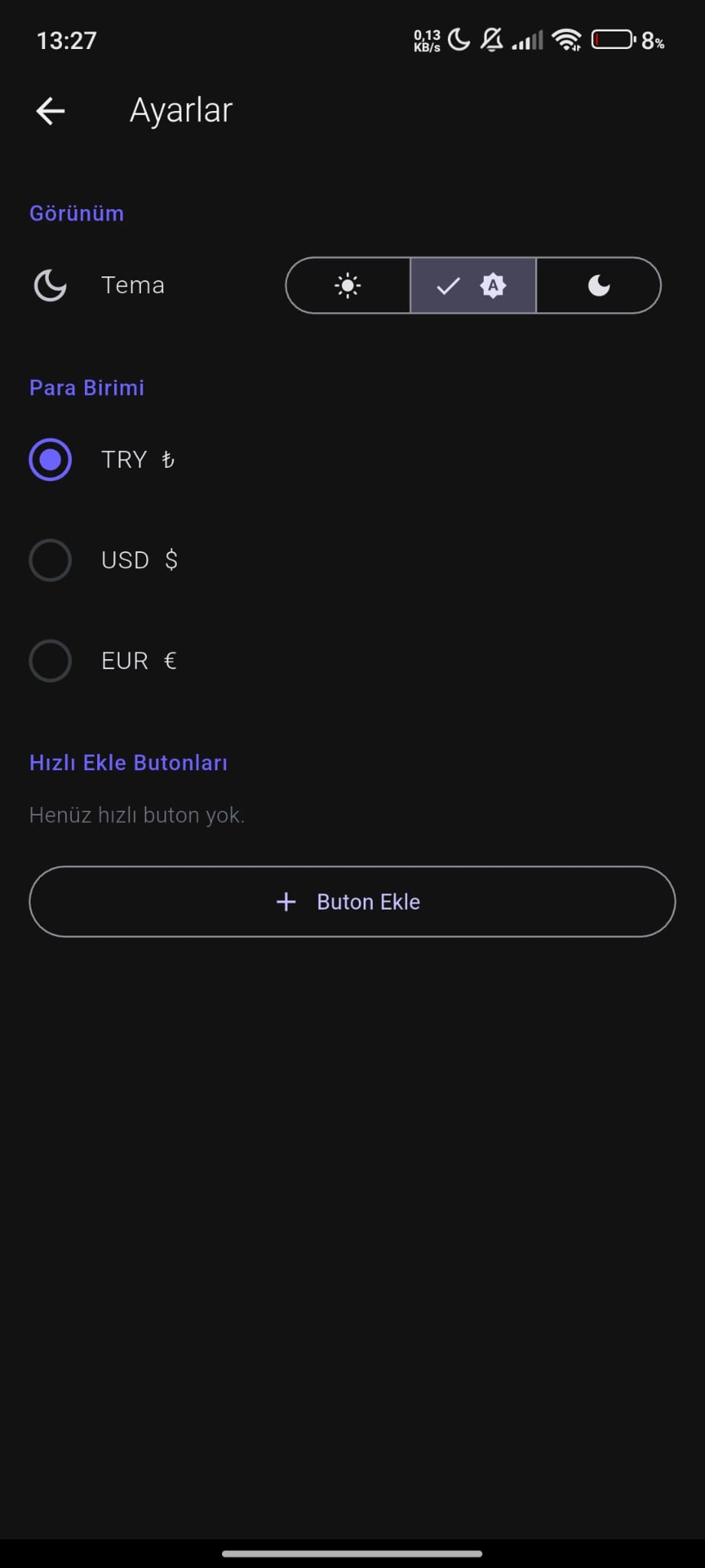
Task: Tap the Tema setting label
Action: click(133, 286)
